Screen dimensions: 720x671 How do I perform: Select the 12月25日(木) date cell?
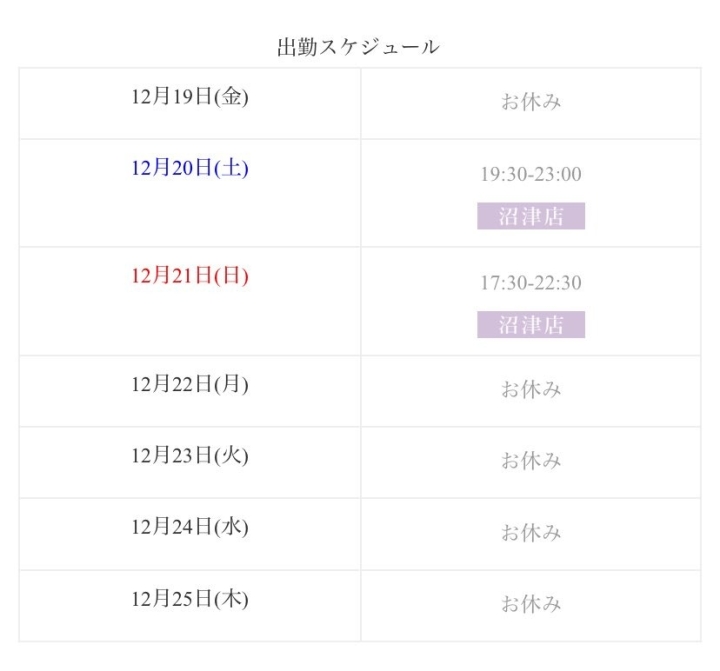[189, 599]
